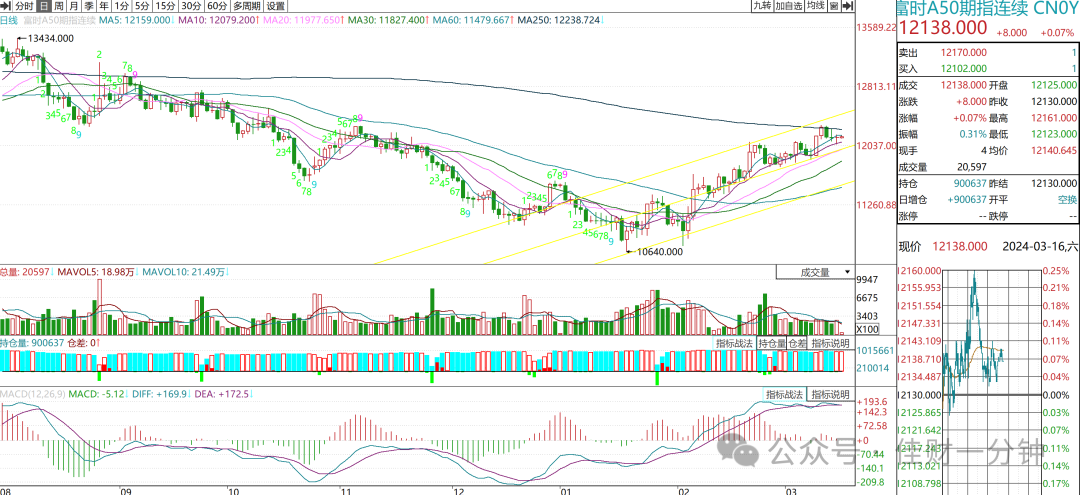Click 指标说明 in the 持仓量 panel
This screenshot has width=1080, height=495.
pos(829,343)
